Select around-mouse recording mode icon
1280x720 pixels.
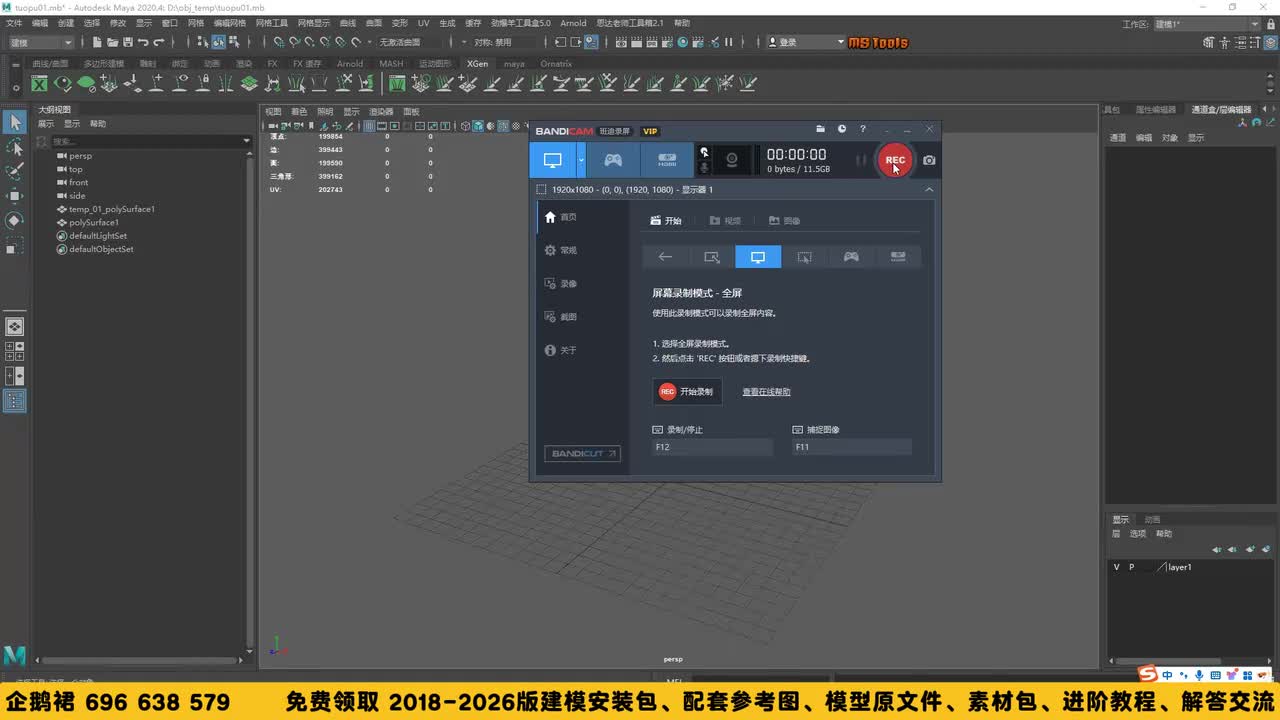tap(804, 257)
